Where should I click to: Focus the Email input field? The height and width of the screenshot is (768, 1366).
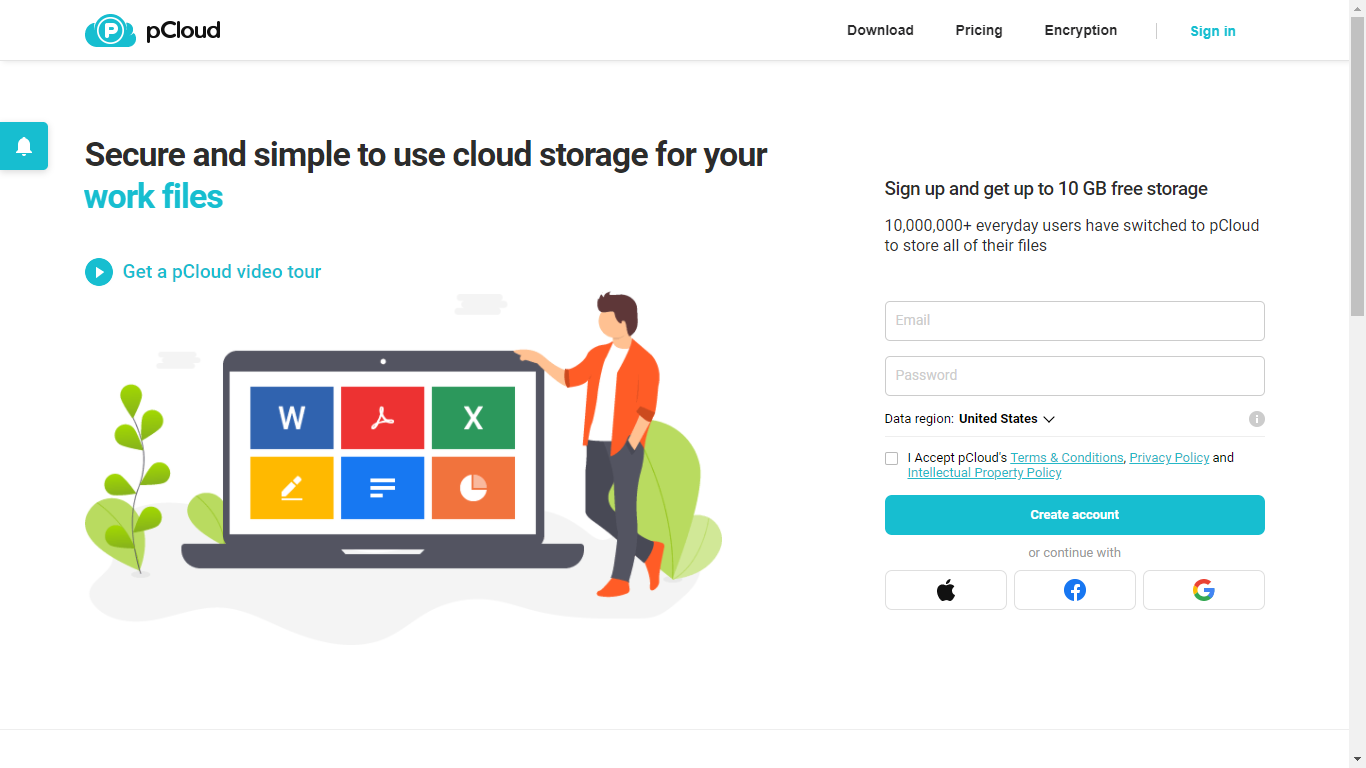pyautogui.click(x=1075, y=321)
